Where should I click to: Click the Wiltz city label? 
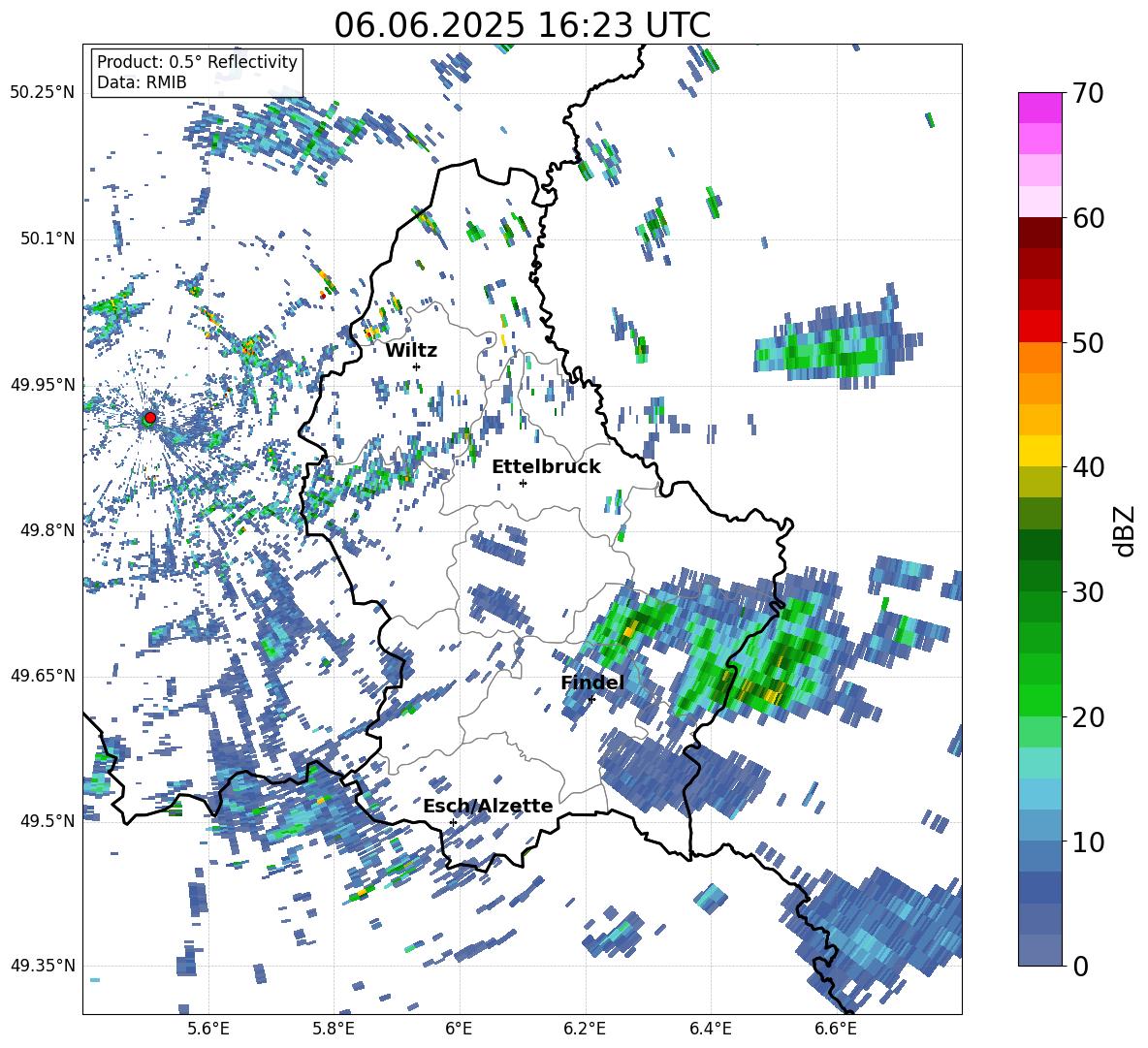pyautogui.click(x=411, y=350)
